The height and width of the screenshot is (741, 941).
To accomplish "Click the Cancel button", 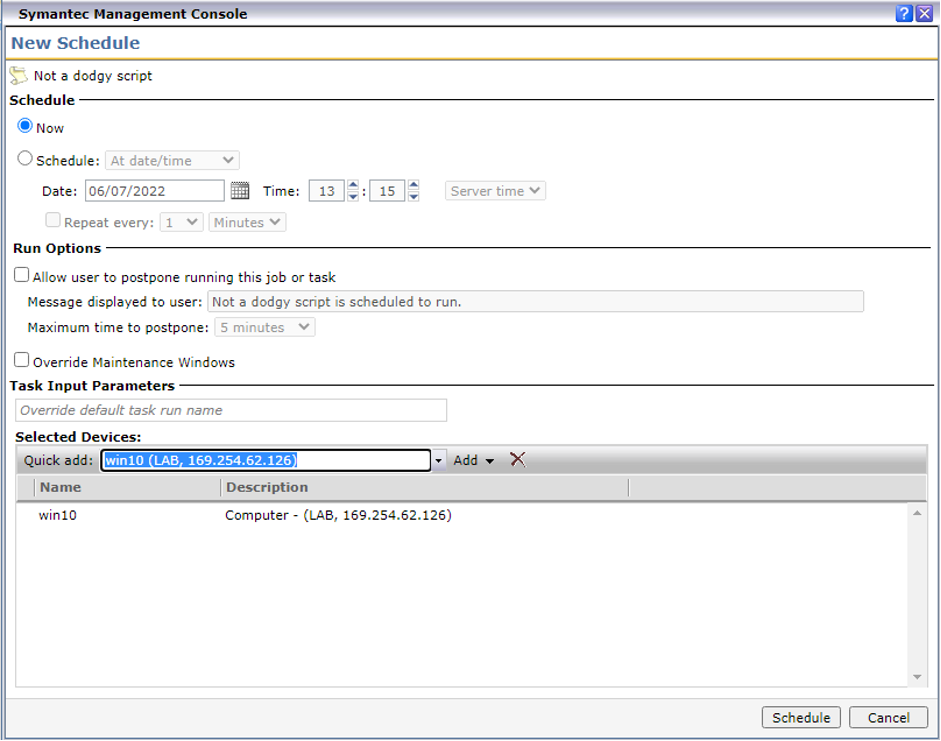I will click(x=889, y=718).
